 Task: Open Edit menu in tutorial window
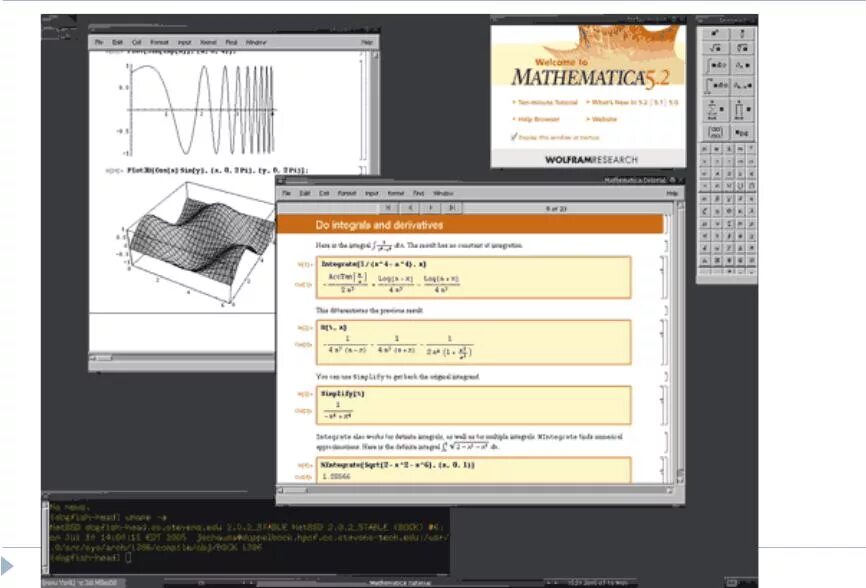[305, 193]
